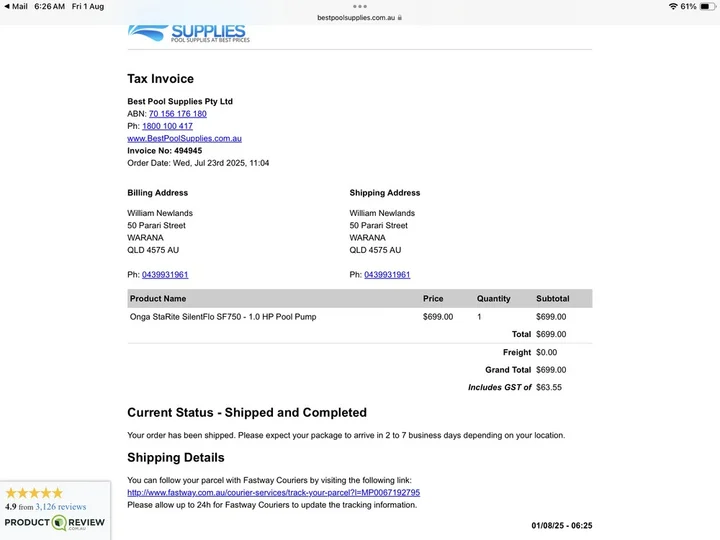
Task: Call the 1800 100 417 phone link
Action: (167, 126)
